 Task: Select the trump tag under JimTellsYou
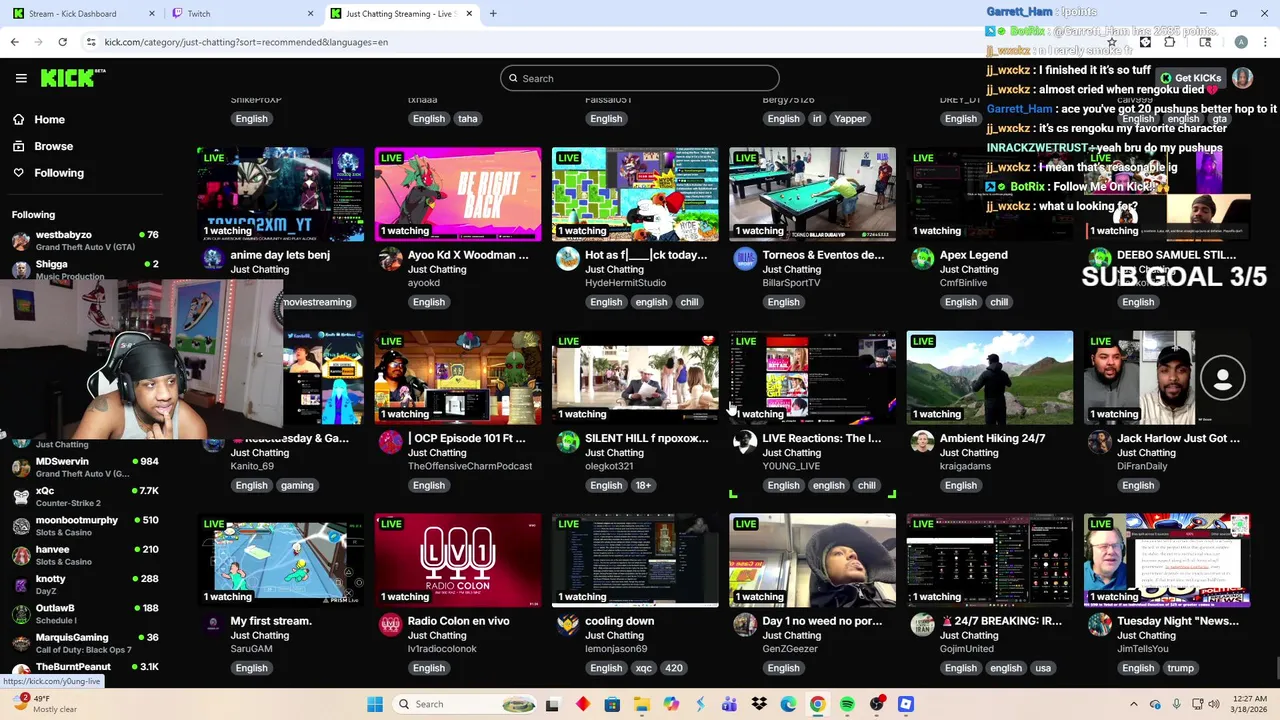pos(1181,668)
